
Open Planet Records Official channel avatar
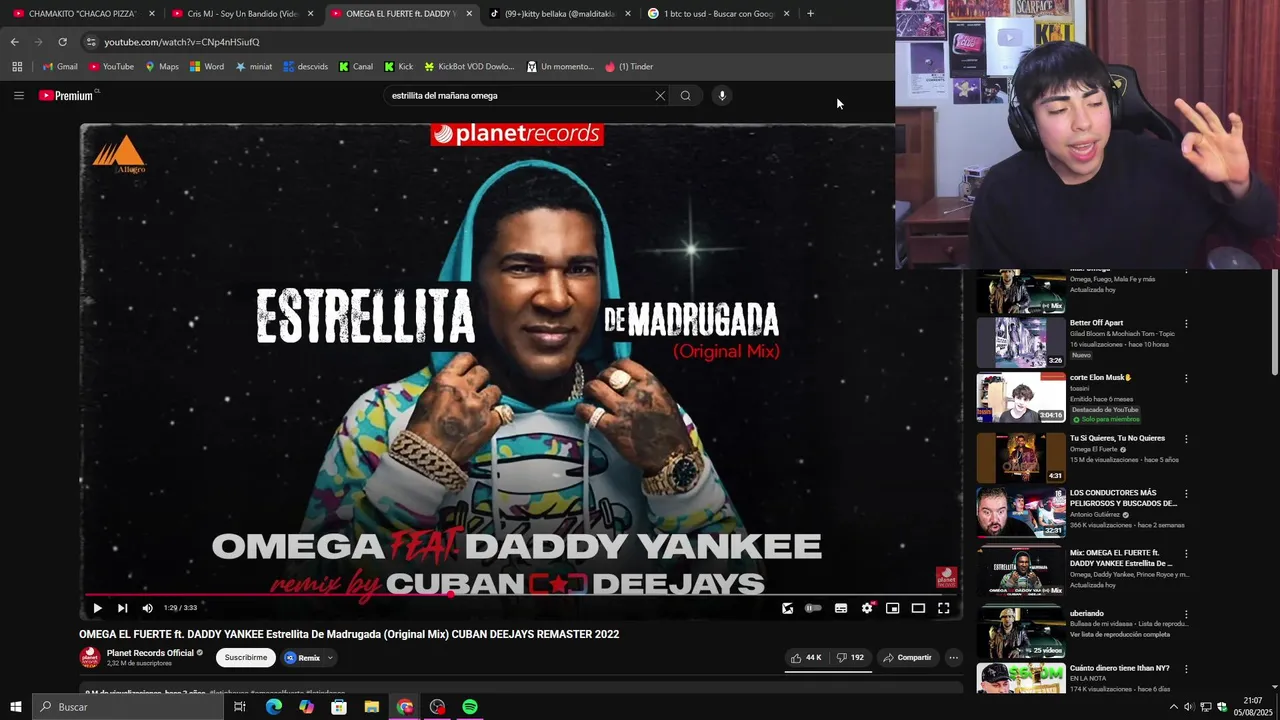tap(90, 658)
